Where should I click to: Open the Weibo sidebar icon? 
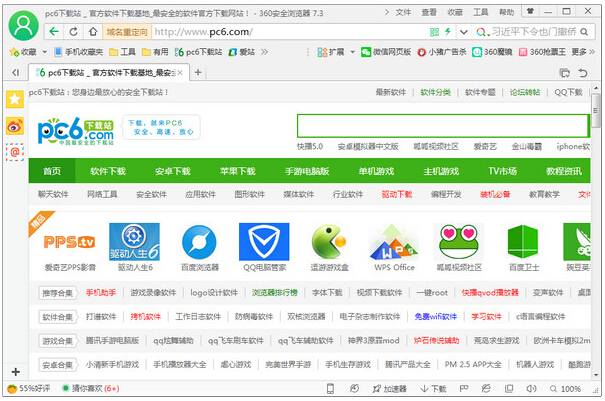click(x=15, y=126)
